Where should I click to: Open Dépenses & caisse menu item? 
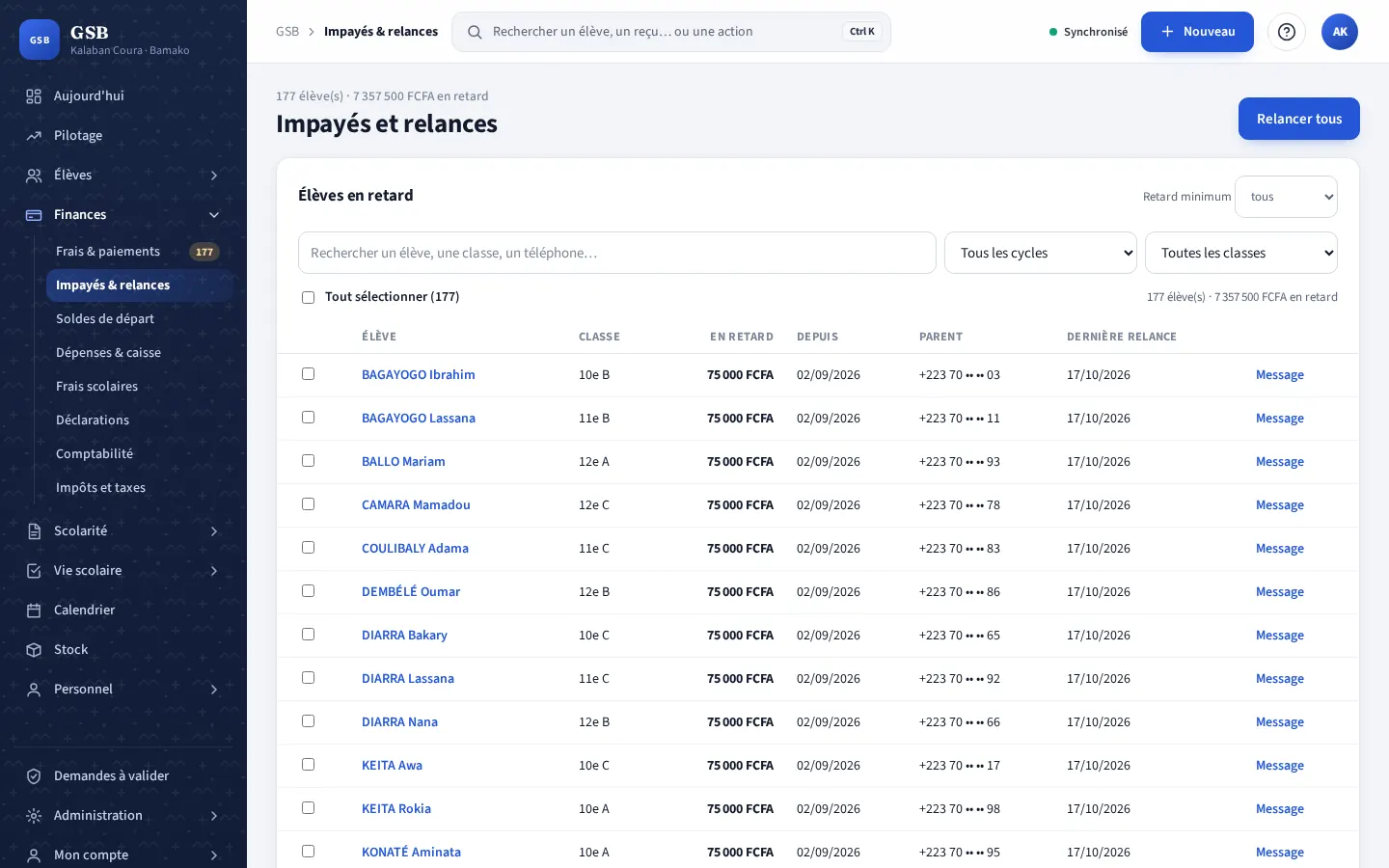point(139,353)
